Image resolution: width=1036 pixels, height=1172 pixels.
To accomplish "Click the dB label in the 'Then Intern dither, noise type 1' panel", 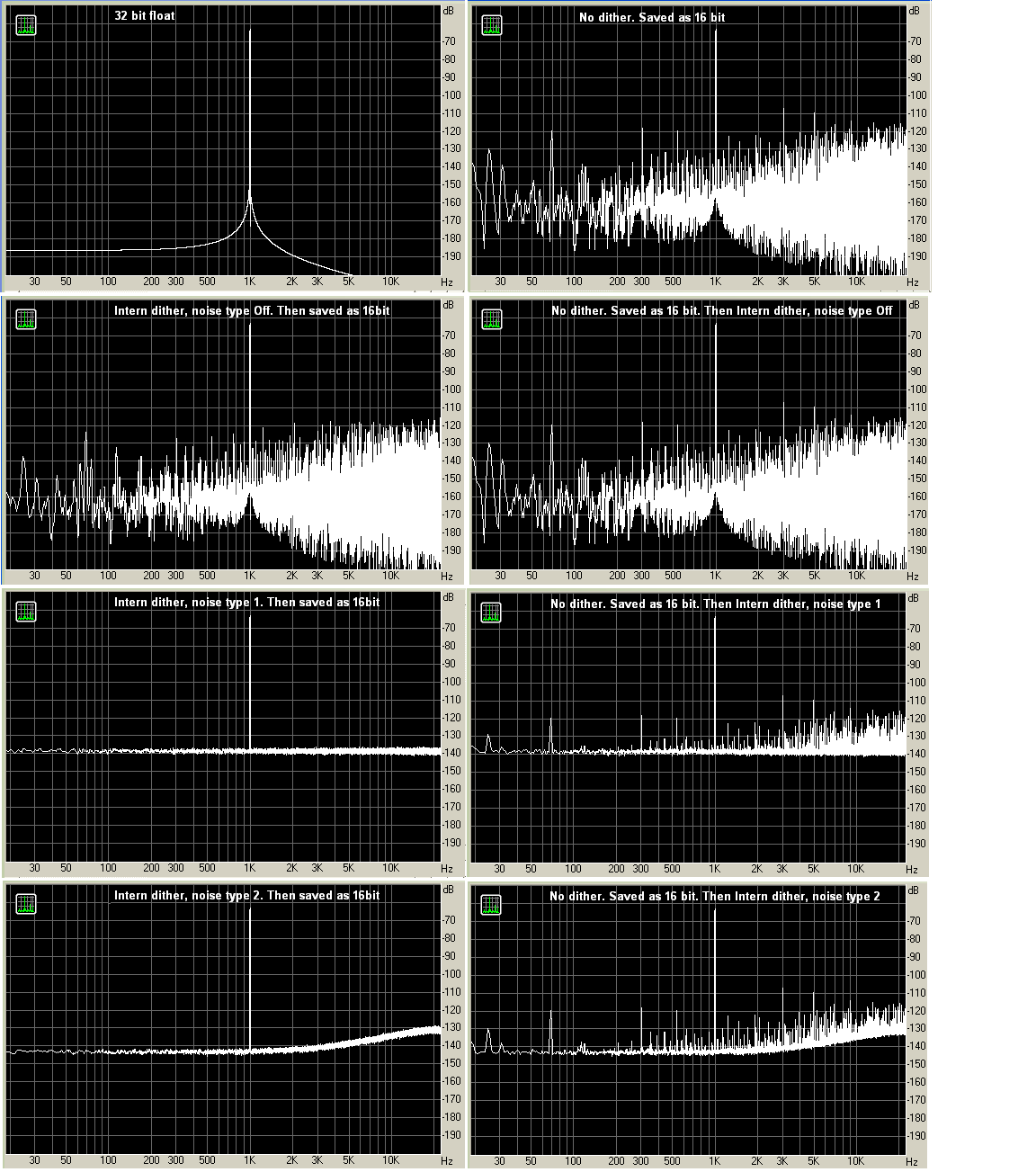I will click(x=913, y=599).
